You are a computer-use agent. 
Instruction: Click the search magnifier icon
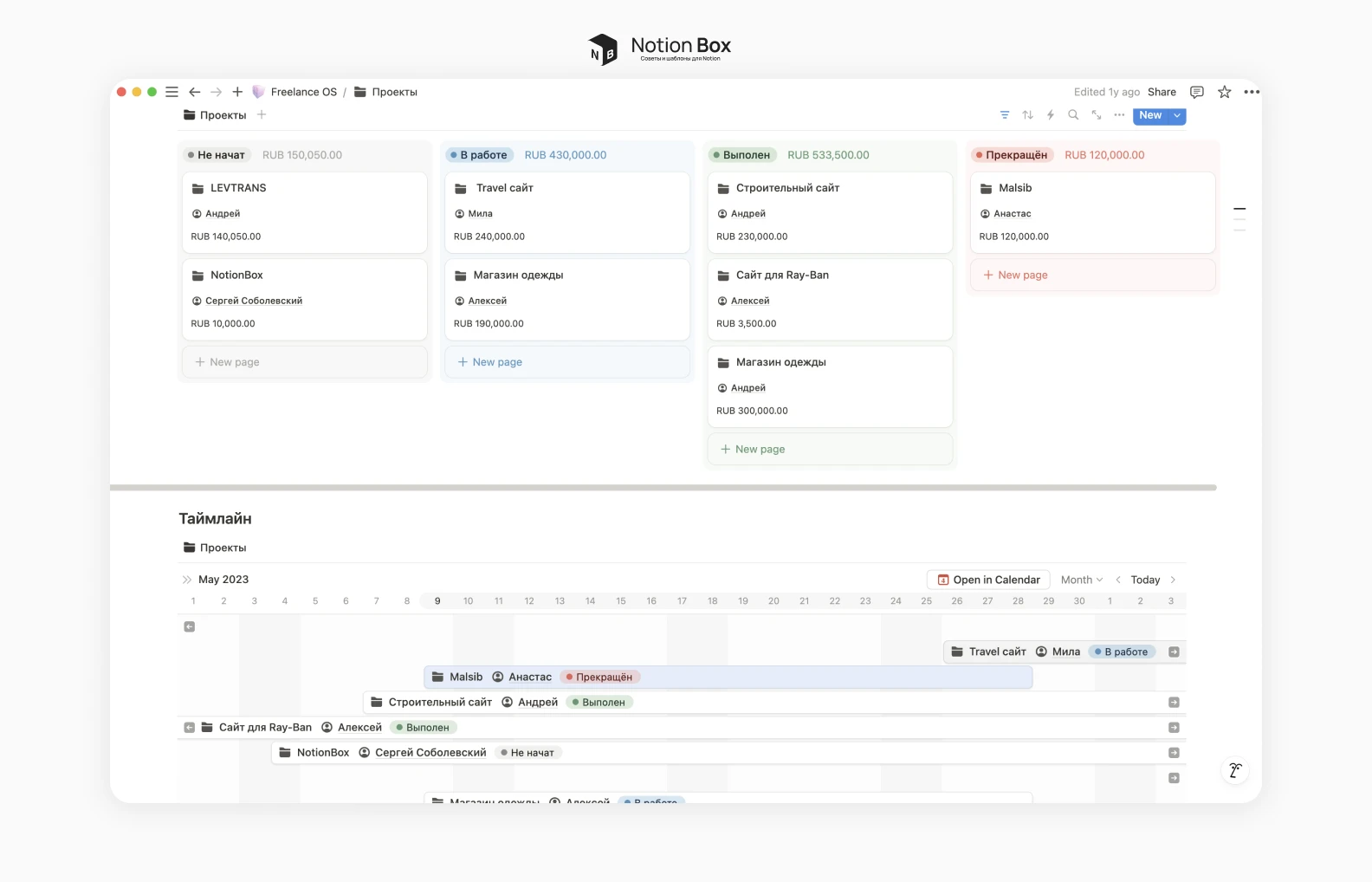coord(1073,115)
